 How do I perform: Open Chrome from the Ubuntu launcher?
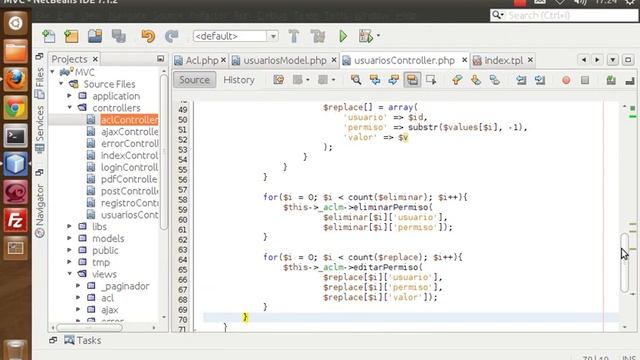(16, 108)
